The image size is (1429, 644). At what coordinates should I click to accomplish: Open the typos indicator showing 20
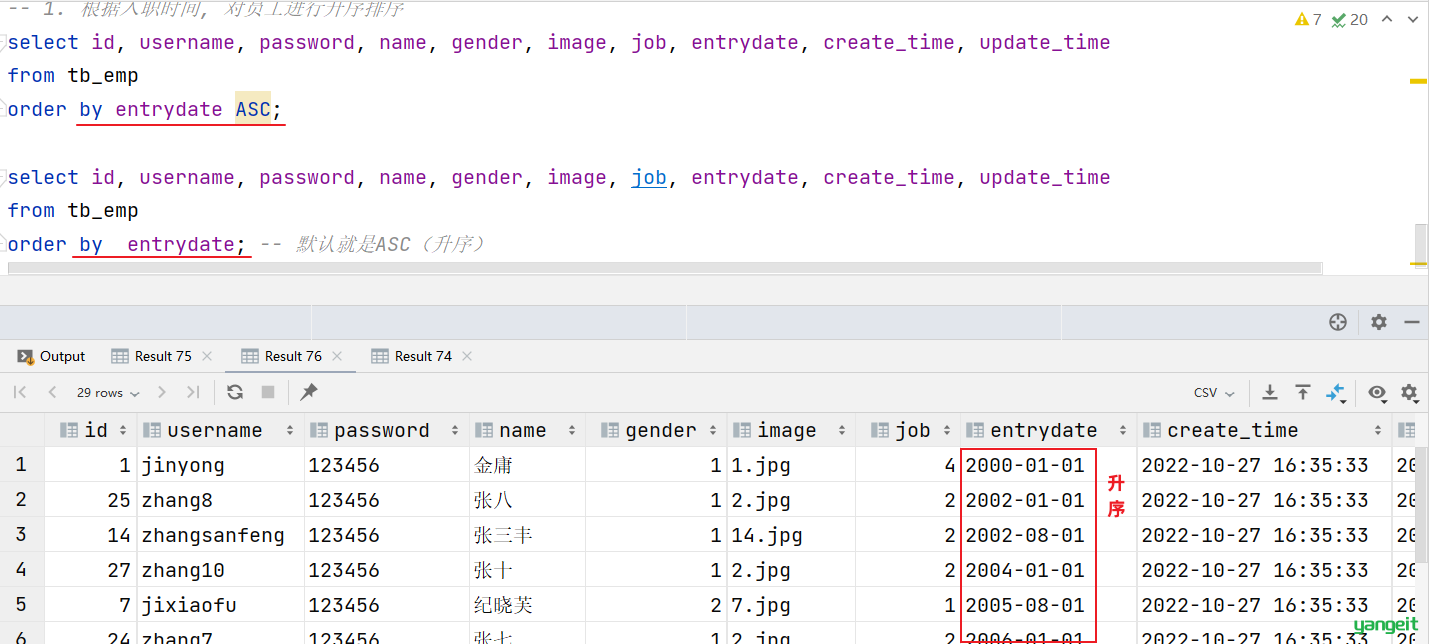coord(1350,19)
